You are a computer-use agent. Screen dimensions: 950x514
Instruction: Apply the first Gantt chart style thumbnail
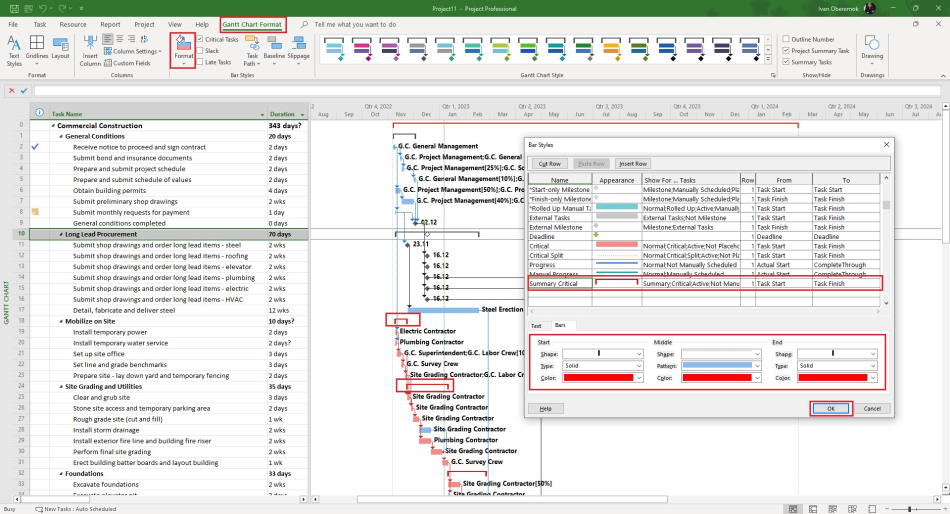click(x=334, y=50)
